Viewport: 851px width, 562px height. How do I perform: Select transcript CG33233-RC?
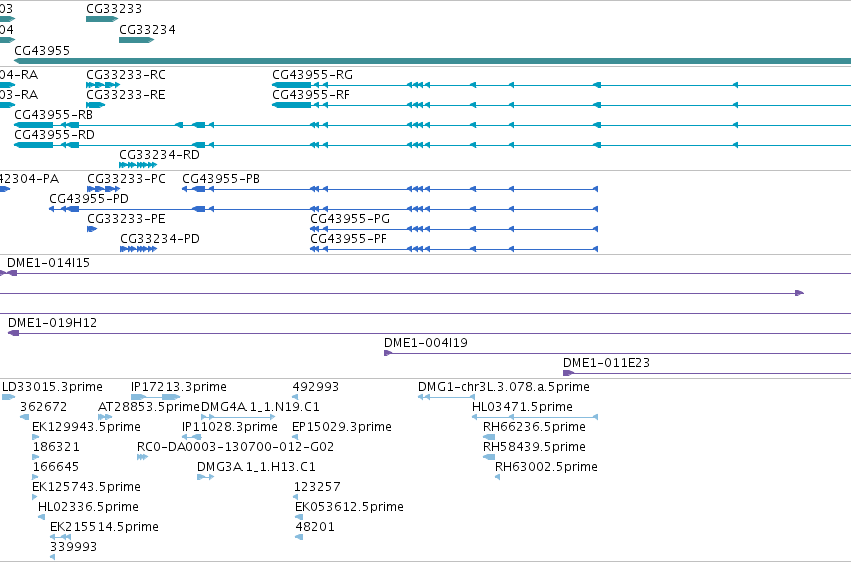[x=126, y=74]
